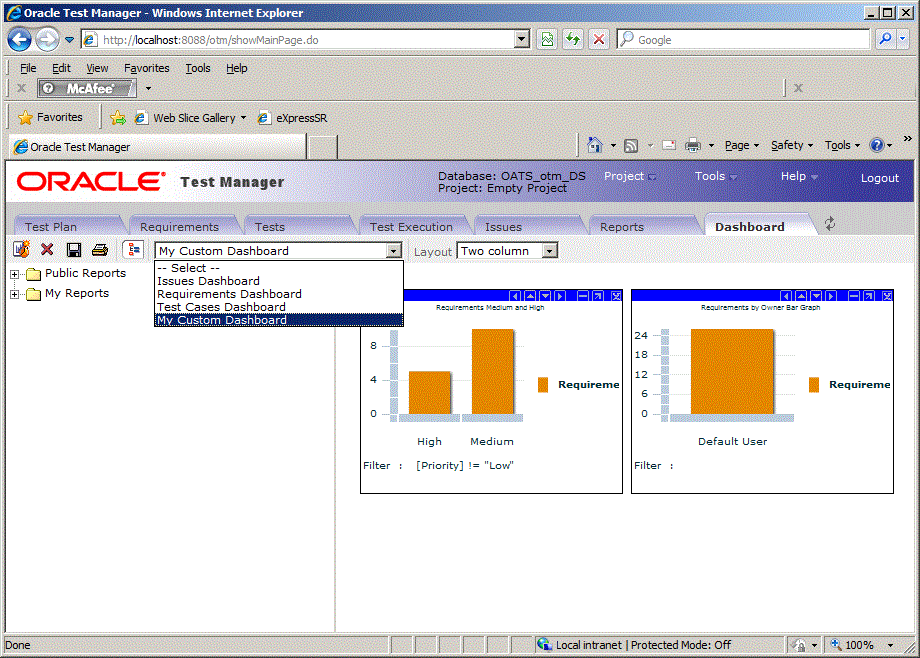Move Requirements Medium and High chart up
Viewport: 920px width, 658px height.
(530, 296)
